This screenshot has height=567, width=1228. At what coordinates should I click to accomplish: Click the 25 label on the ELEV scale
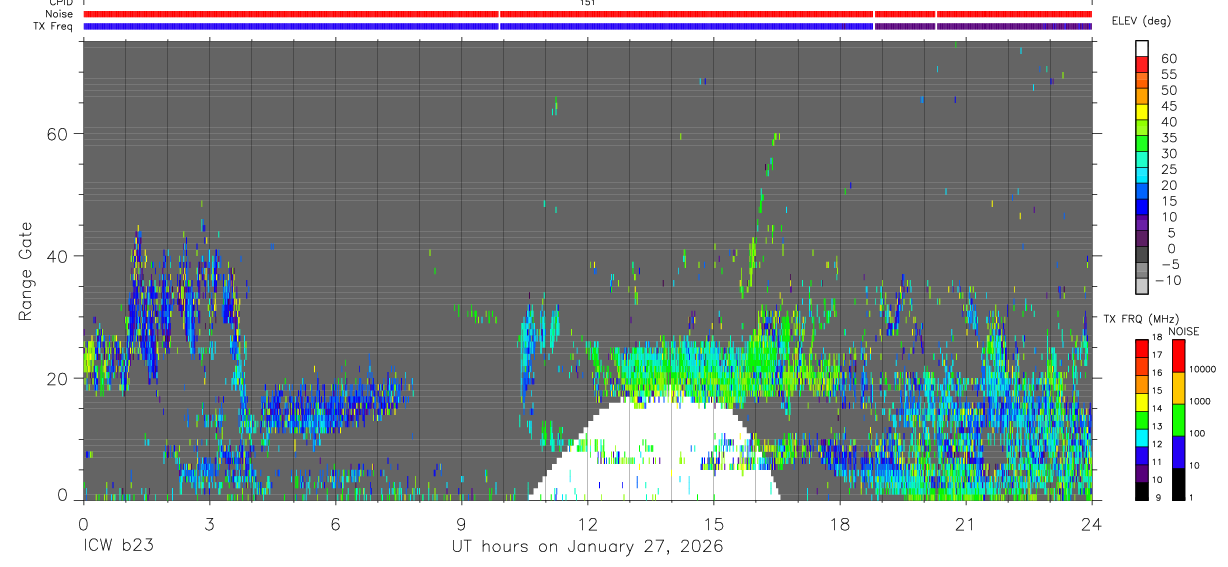click(x=1167, y=169)
